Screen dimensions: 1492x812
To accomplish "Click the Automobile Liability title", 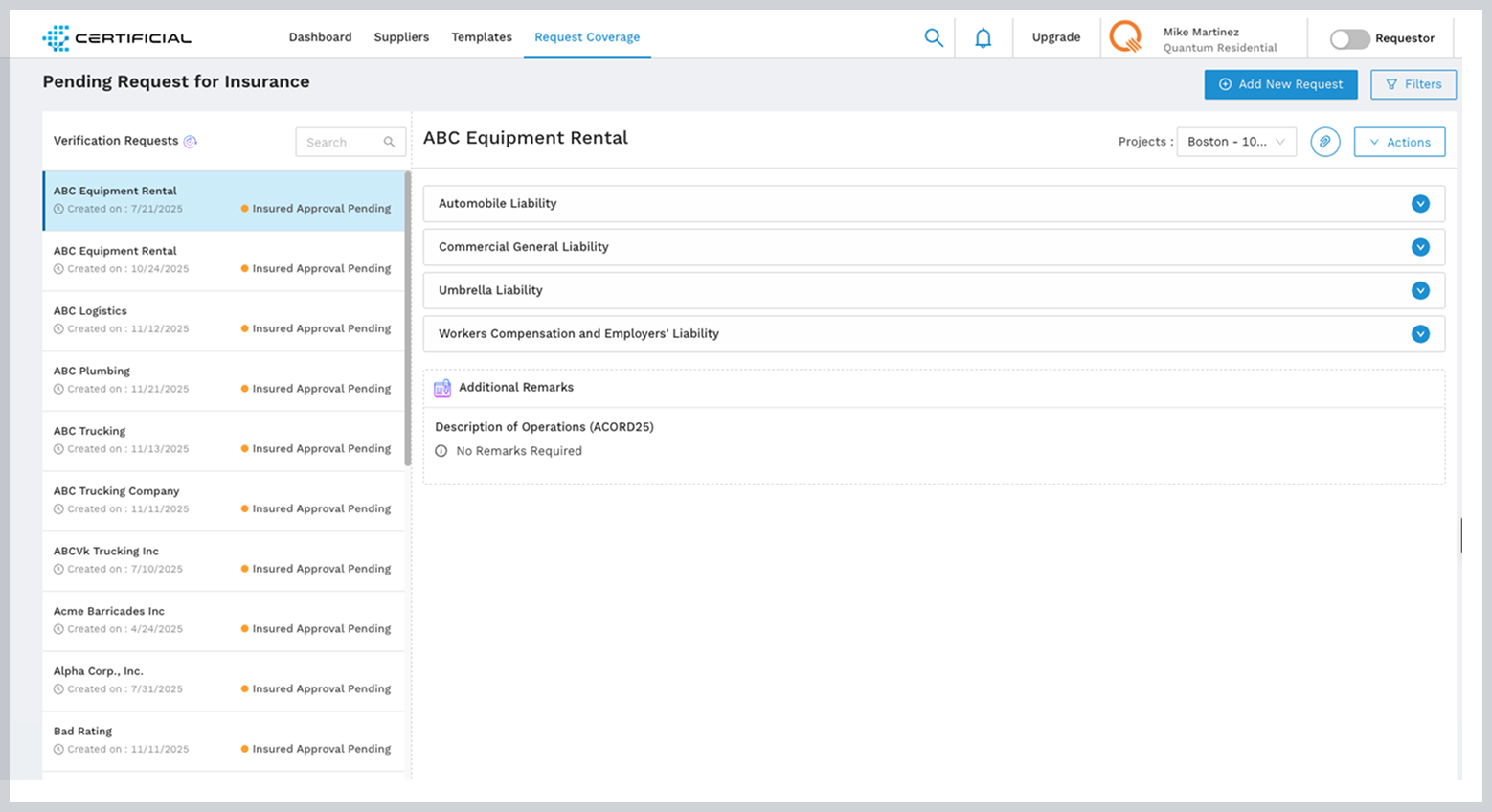I will [x=497, y=203].
